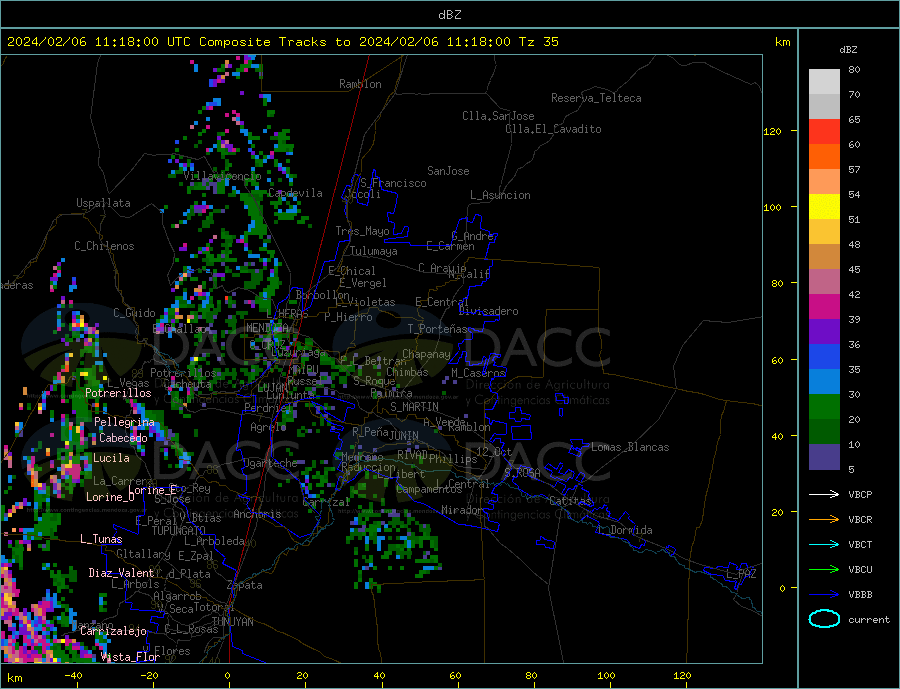Viewport: 900px width, 689px height.
Task: Click the VBCU green arrow legend icon
Action: click(x=824, y=569)
